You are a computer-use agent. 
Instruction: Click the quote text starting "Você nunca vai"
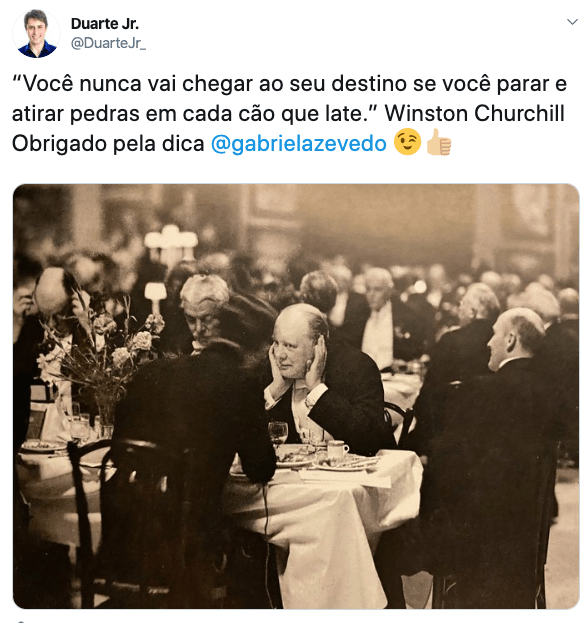289,99
